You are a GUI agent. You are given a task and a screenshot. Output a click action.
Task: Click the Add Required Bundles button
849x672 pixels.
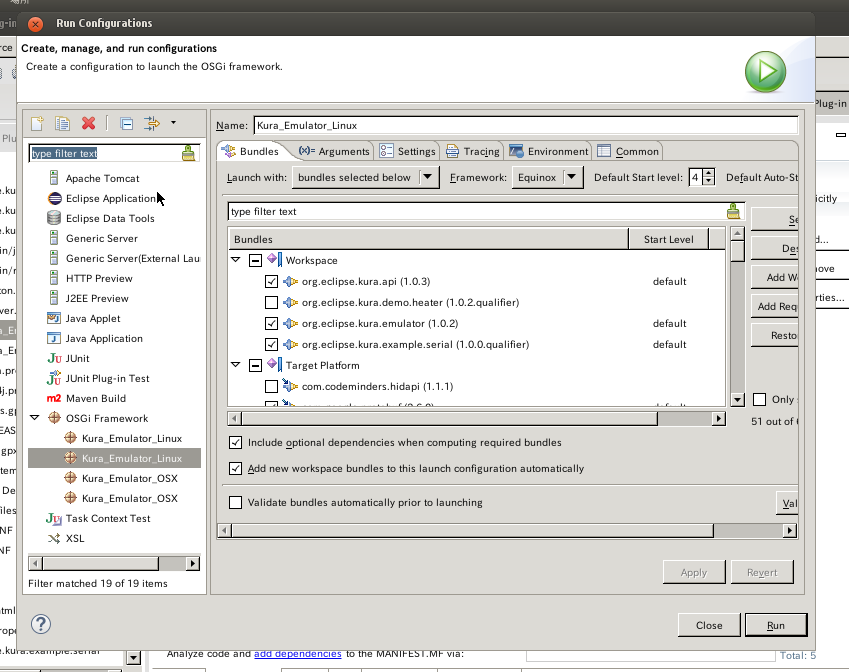(775, 306)
